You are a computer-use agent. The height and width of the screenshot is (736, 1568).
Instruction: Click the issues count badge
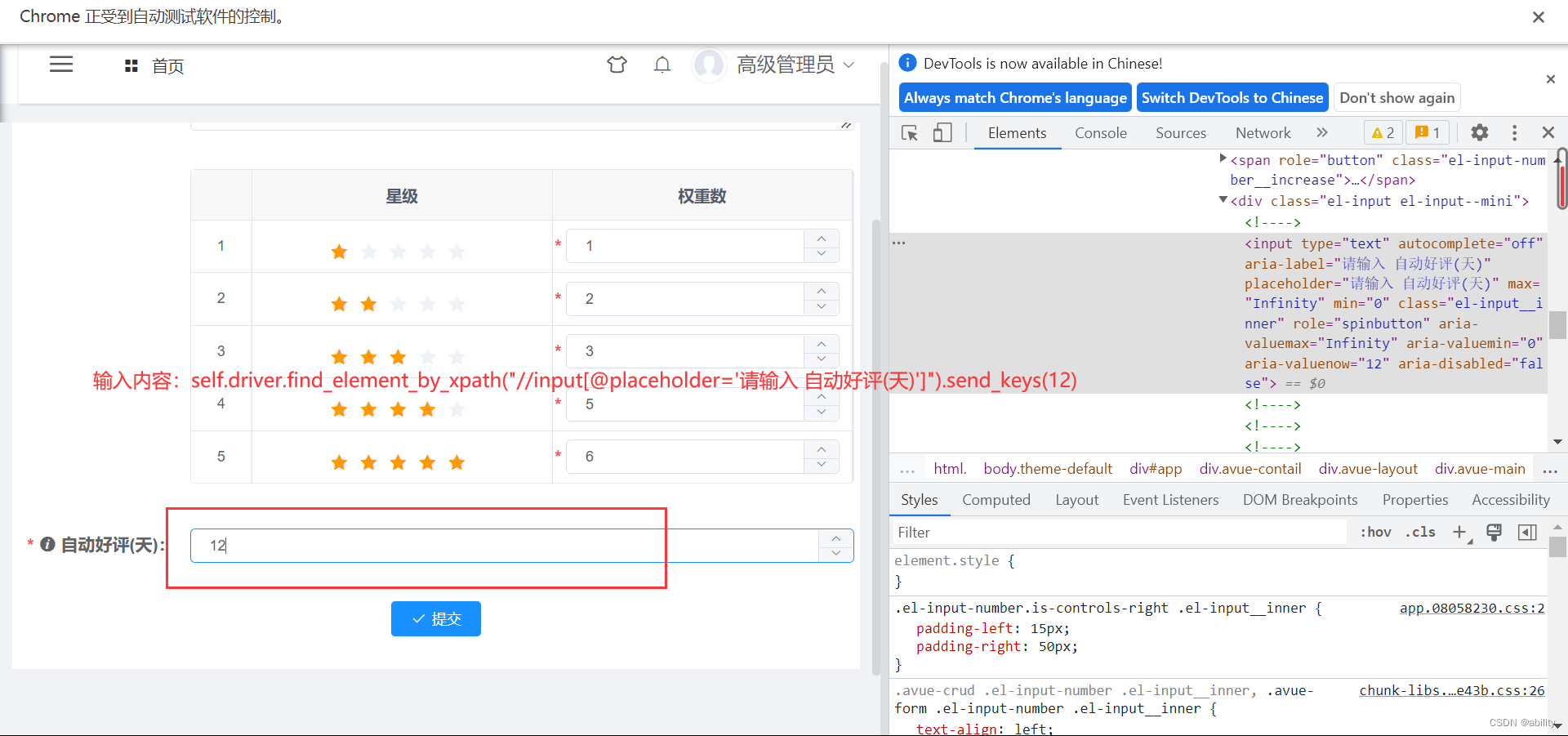pos(1428,132)
